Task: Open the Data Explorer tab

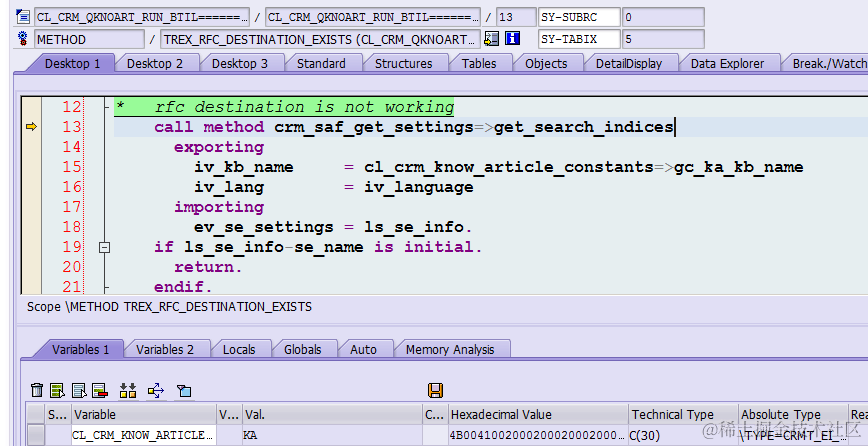Action: coord(727,63)
